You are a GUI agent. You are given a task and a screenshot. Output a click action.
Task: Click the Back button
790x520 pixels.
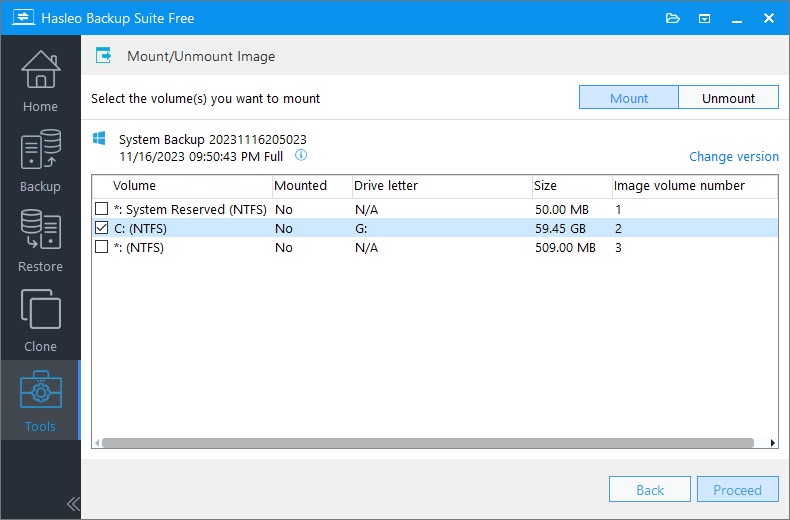pos(650,489)
